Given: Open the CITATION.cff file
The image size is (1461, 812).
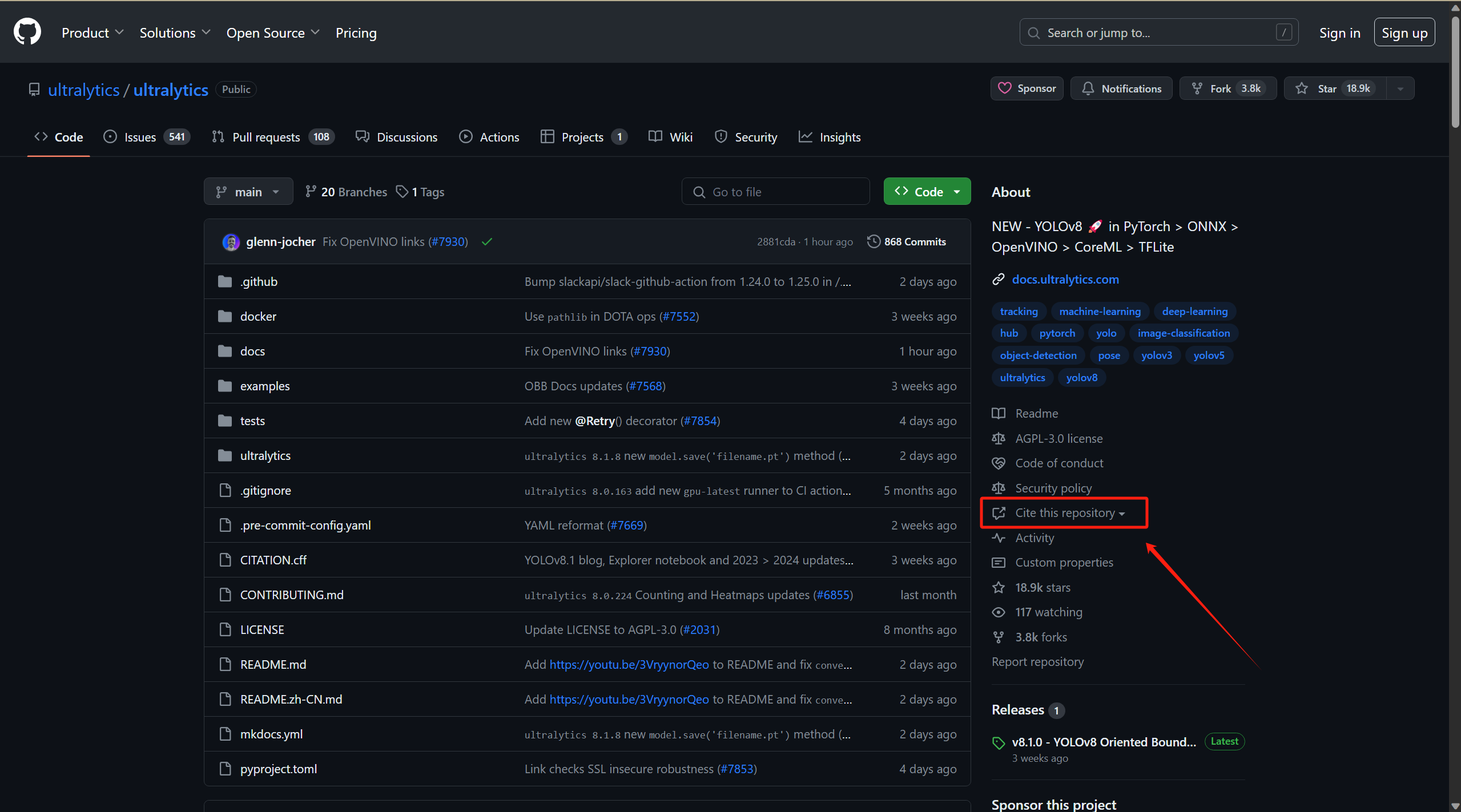Looking at the screenshot, I should click(273, 560).
